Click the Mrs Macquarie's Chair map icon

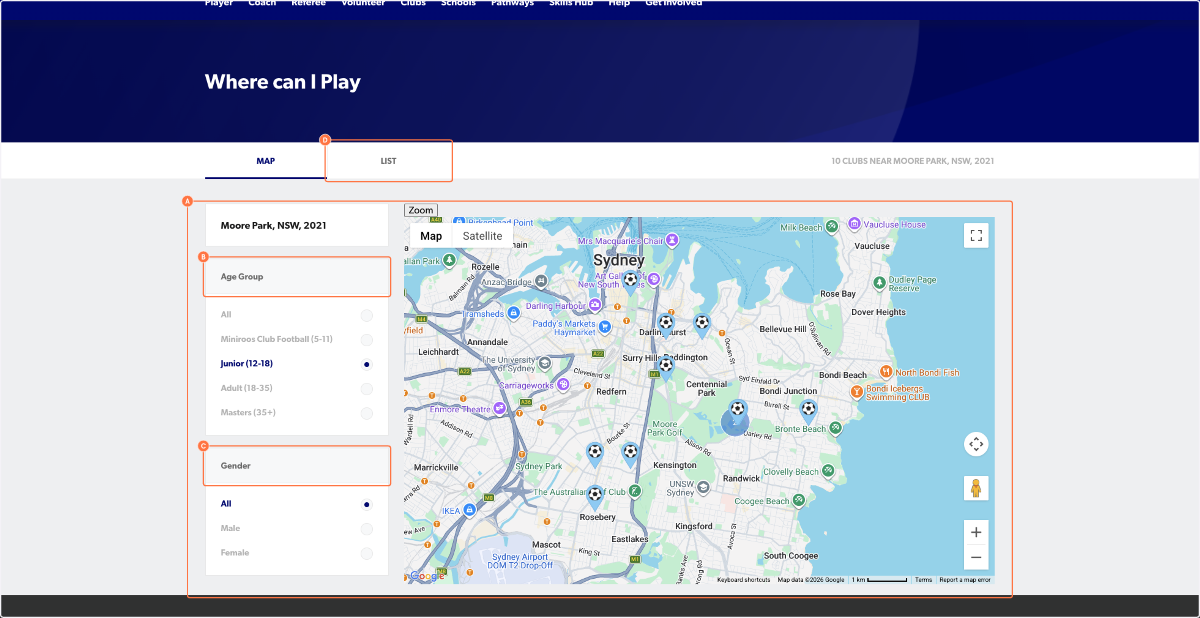[672, 241]
